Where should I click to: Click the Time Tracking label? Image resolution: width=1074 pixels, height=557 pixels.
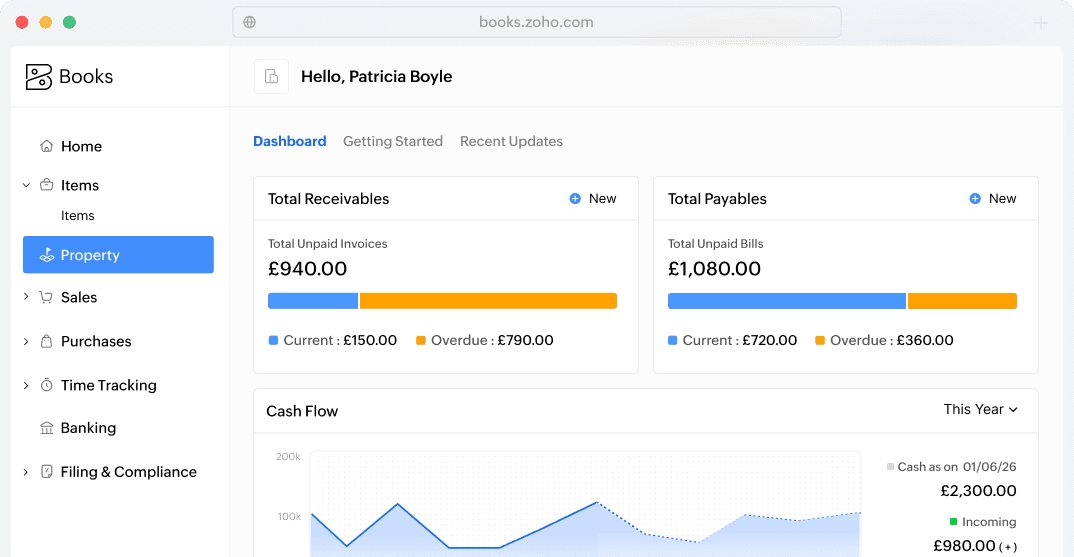109,385
